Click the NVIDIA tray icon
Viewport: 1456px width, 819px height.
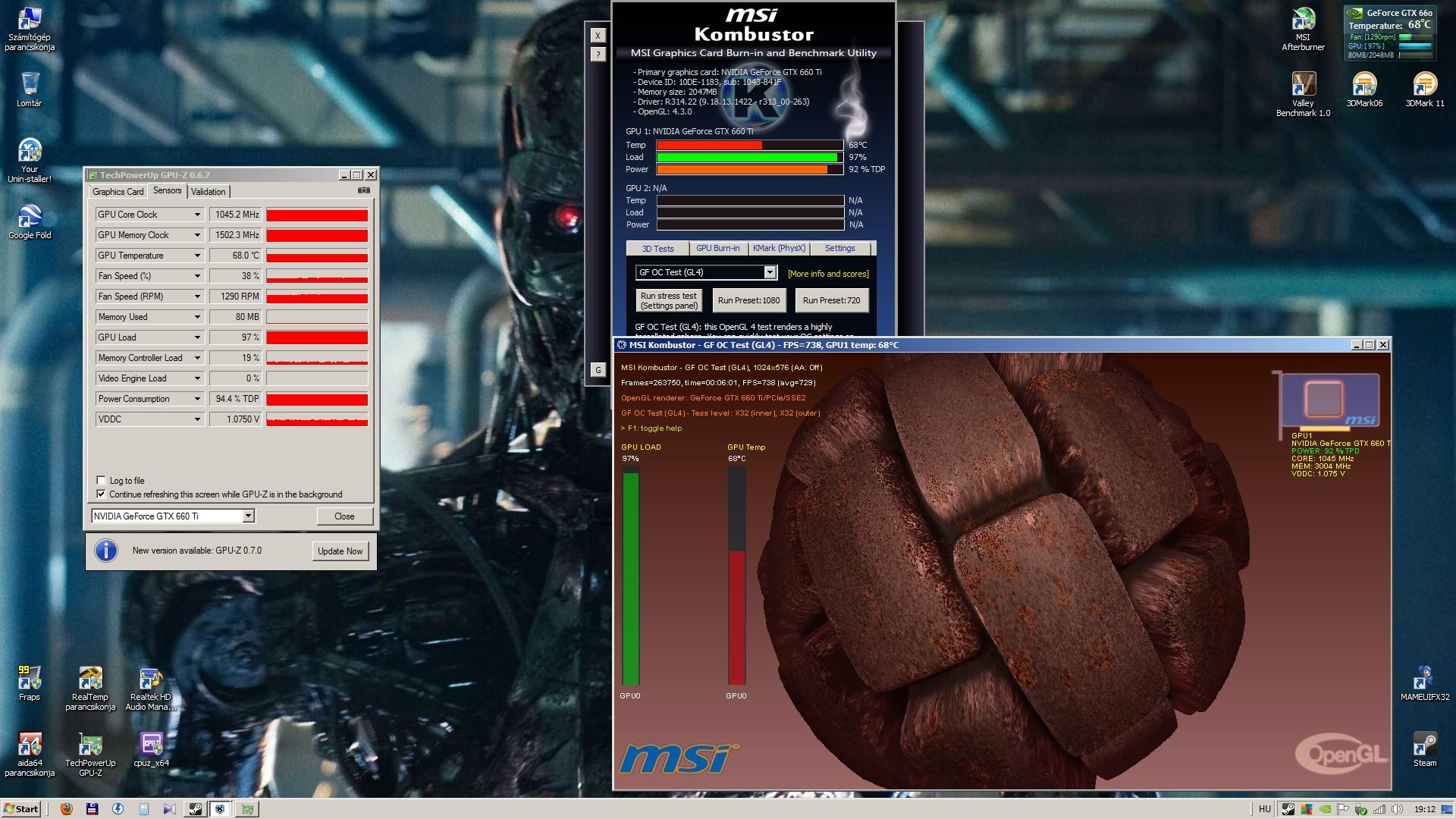click(1325, 809)
